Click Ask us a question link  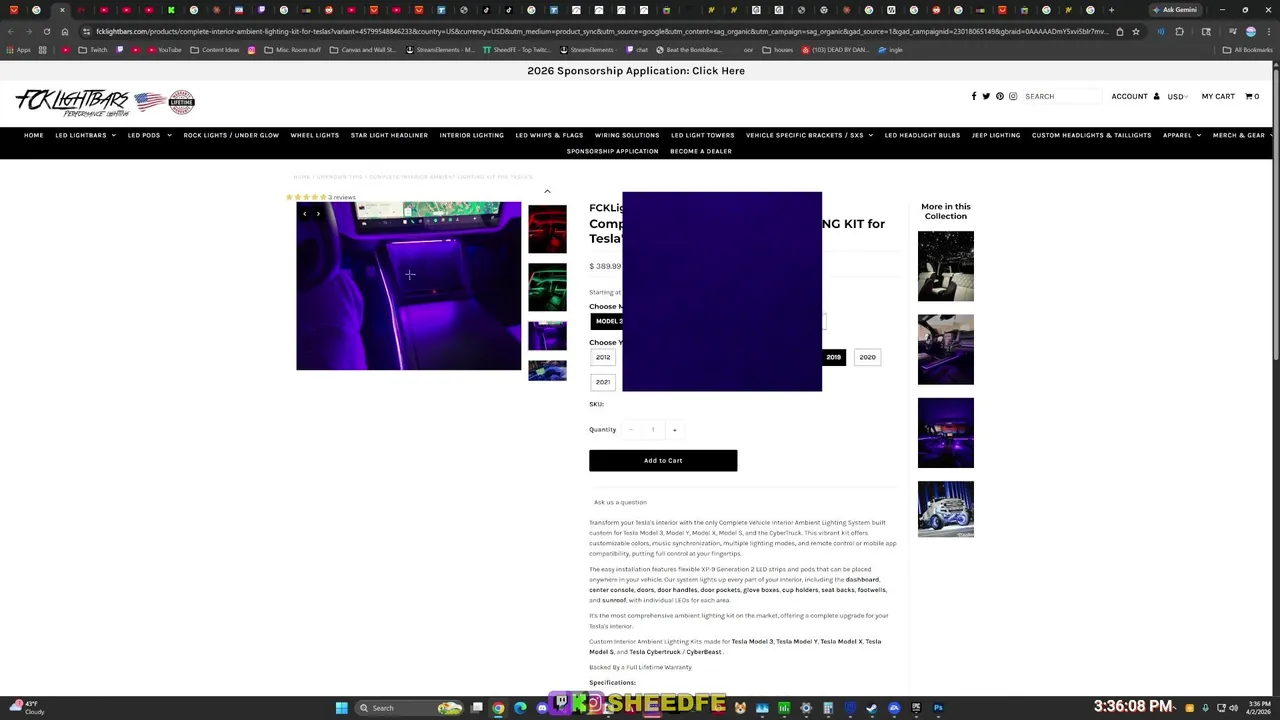(x=620, y=502)
